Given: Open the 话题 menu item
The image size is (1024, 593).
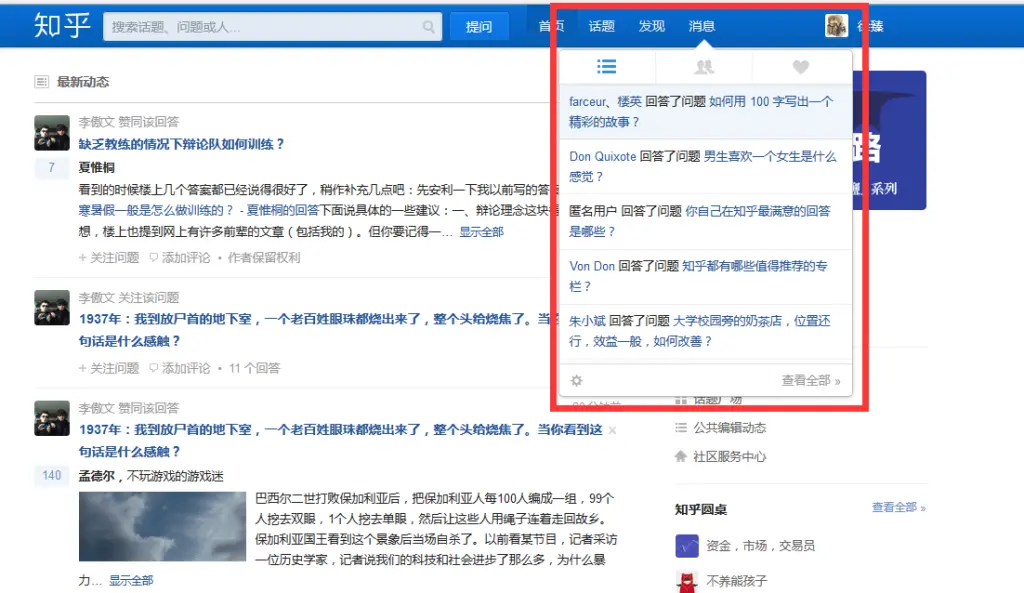Looking at the screenshot, I should tap(601, 26).
